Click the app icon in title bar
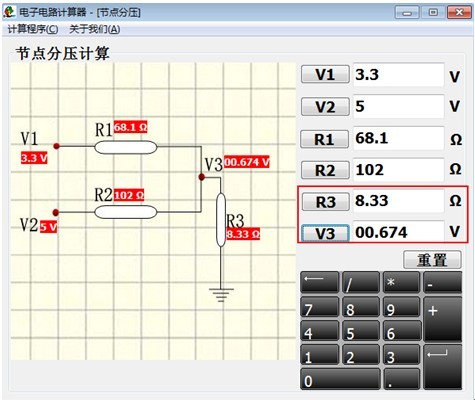This screenshot has width=475, height=400. [9, 12]
